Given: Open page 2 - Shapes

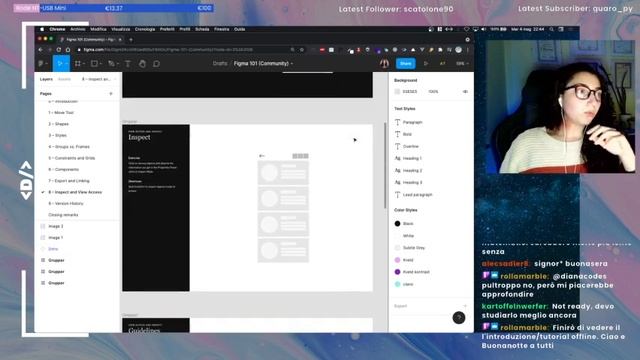Looking at the screenshot, I should click(x=59, y=124).
